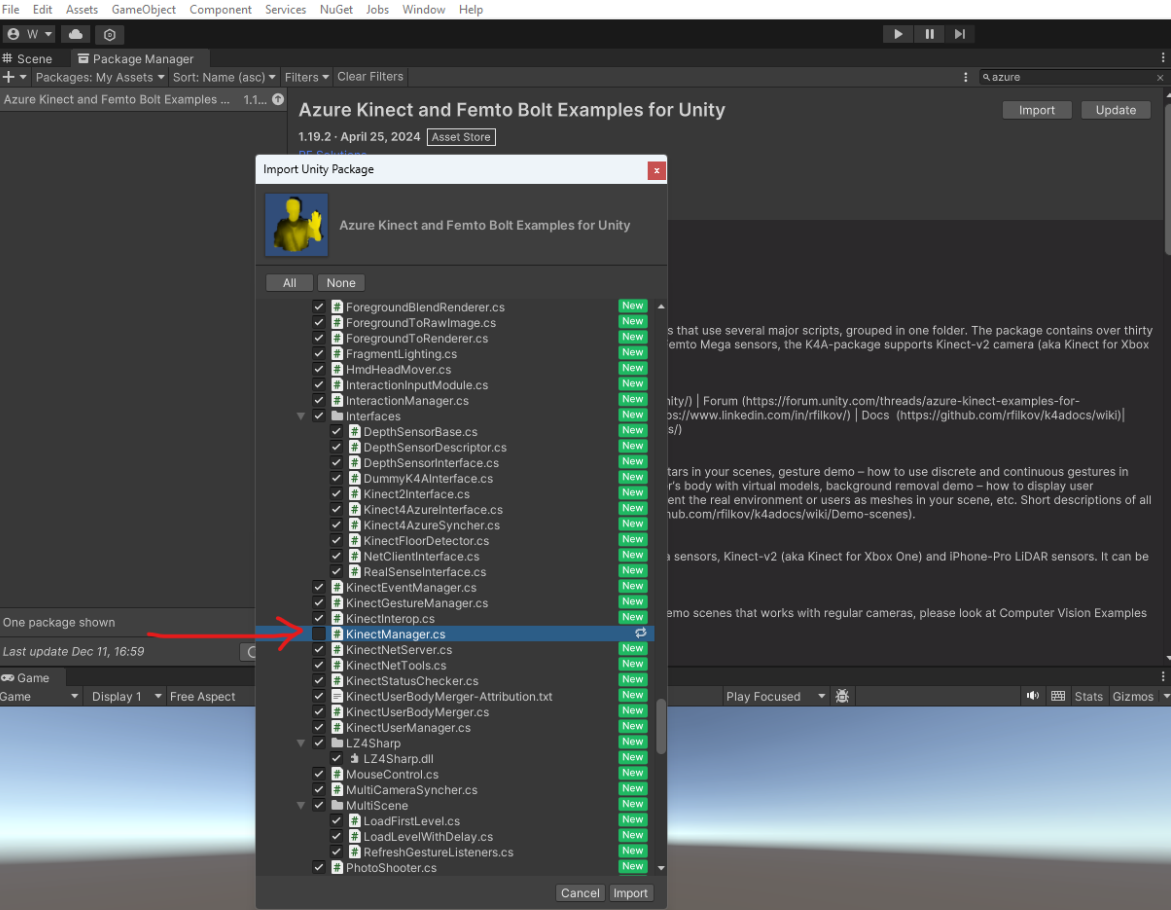Click the import list vertical scrollbar thumb
Image resolution: width=1171 pixels, height=910 pixels.
tap(661, 726)
